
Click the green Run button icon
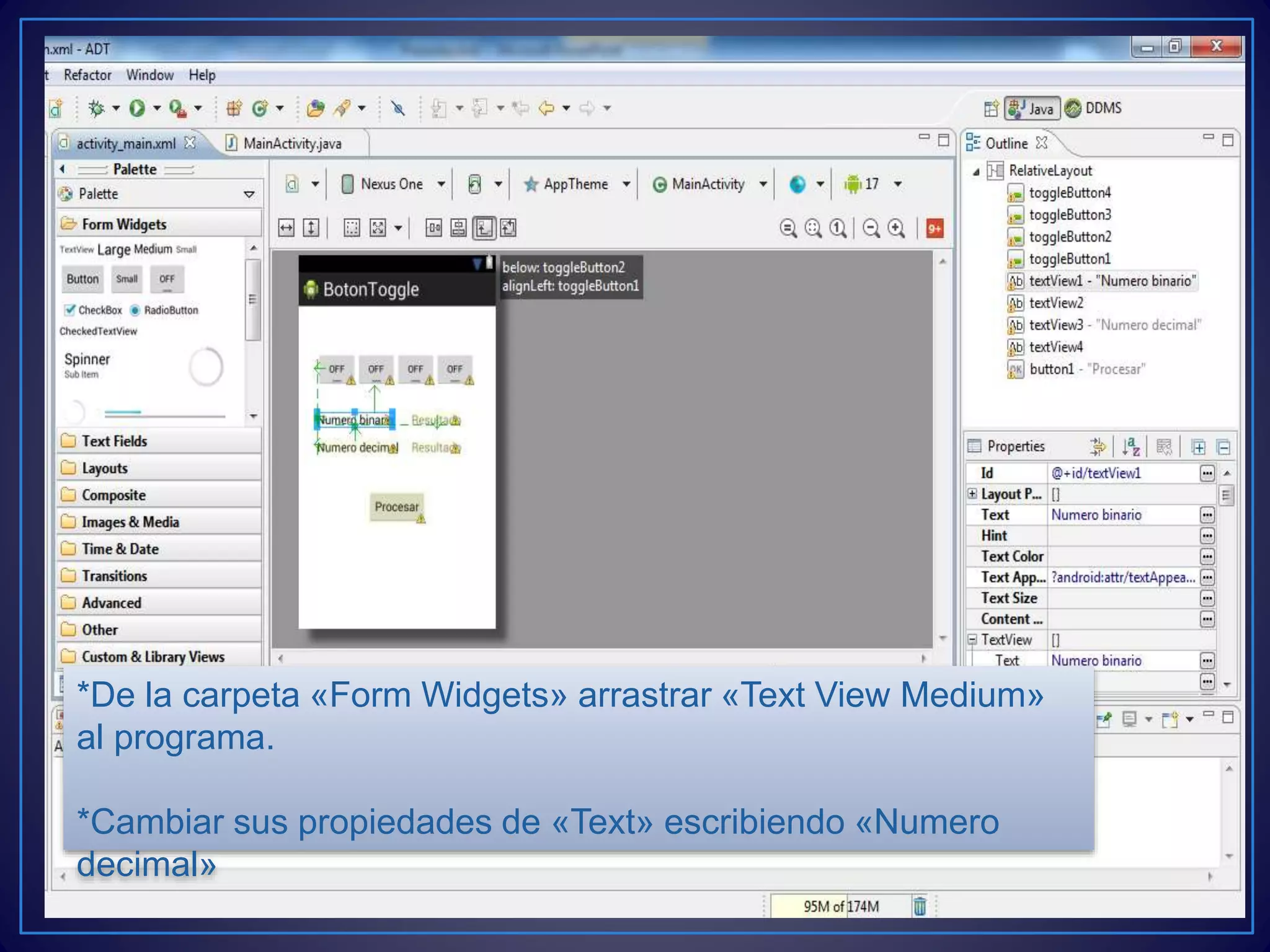[x=137, y=108]
